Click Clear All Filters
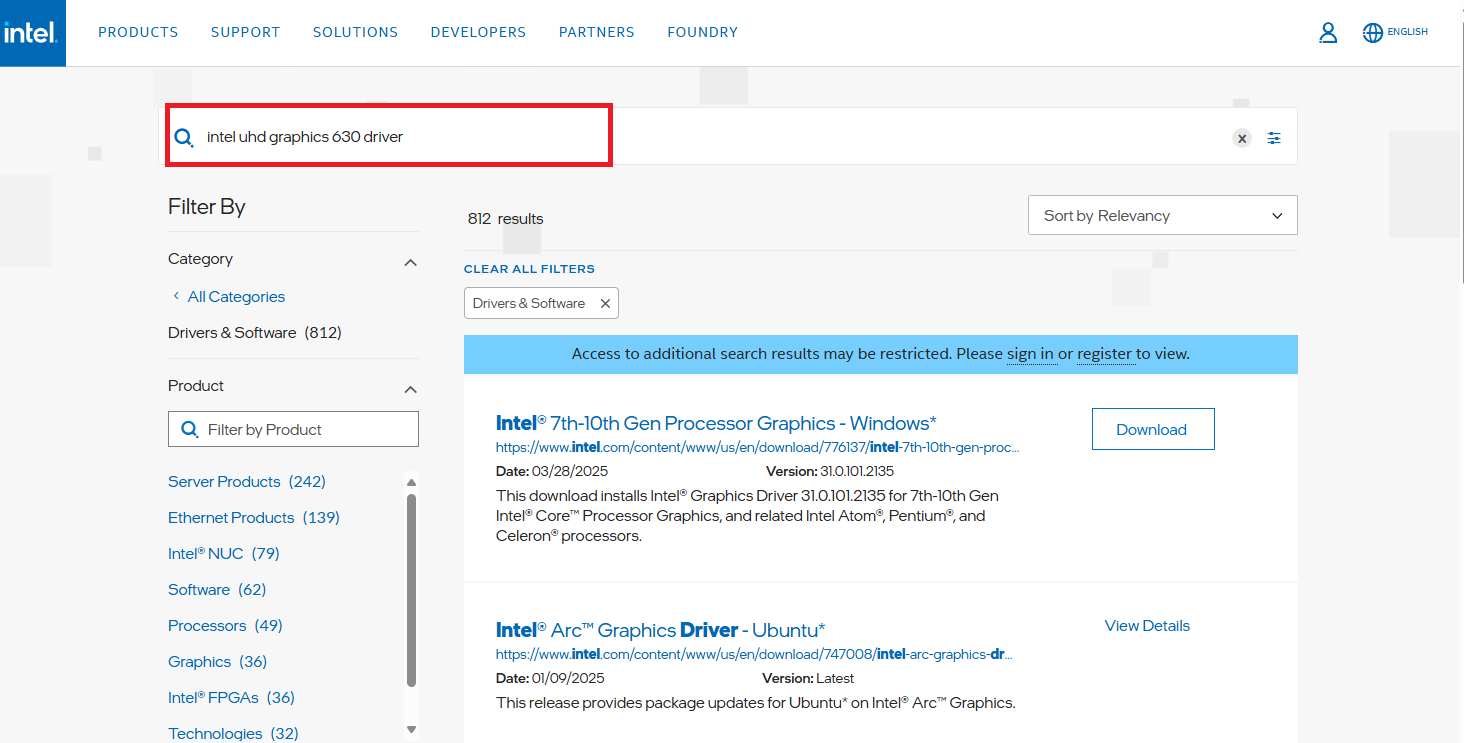 tap(529, 269)
